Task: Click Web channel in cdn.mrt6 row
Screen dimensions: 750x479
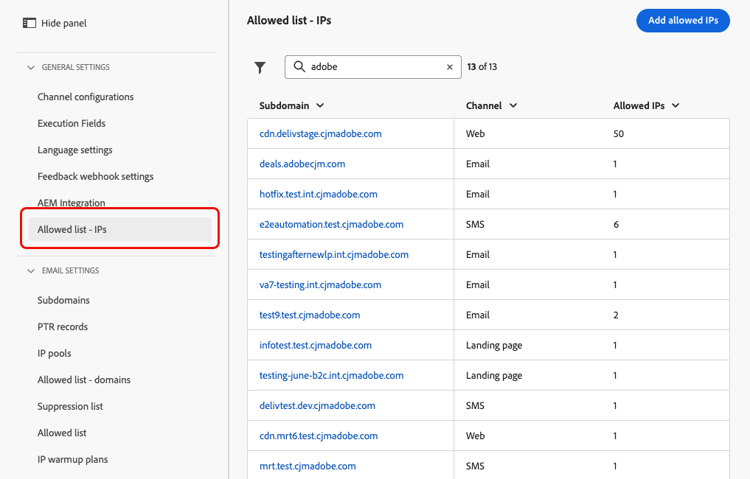Action: [475, 435]
